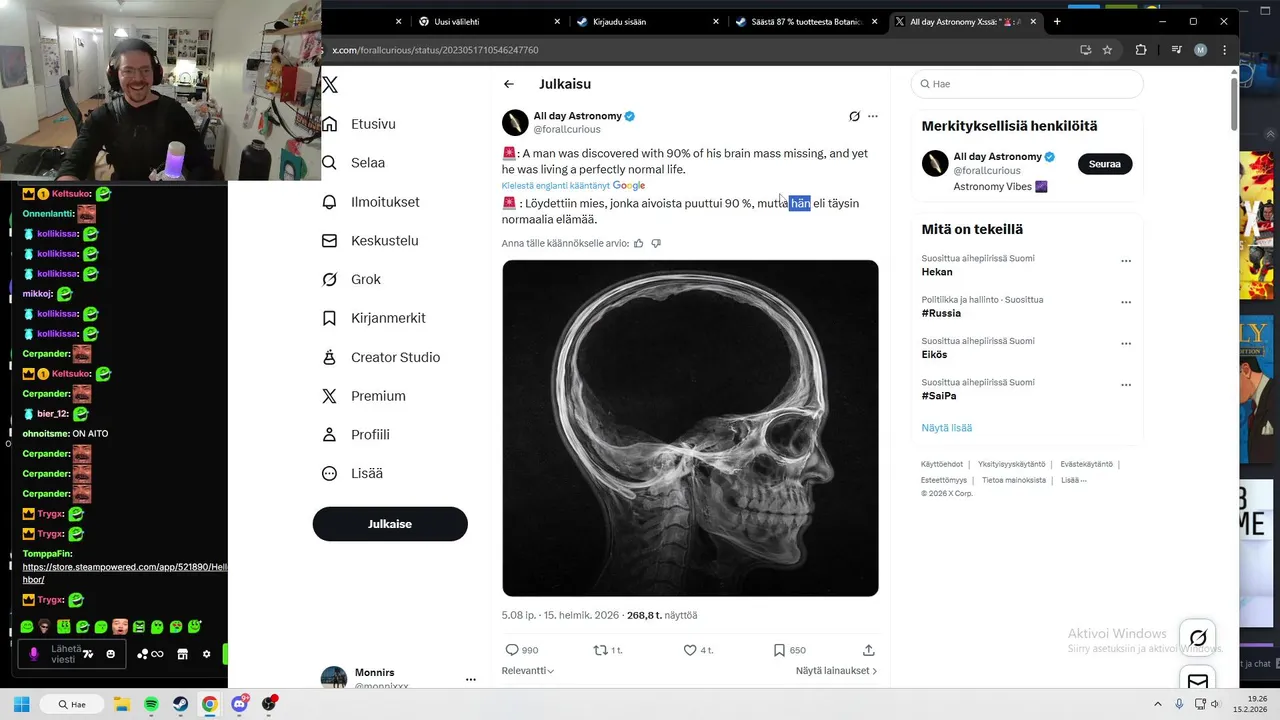Open the post's three-dot options menu
The image size is (1280, 720).
(873, 116)
